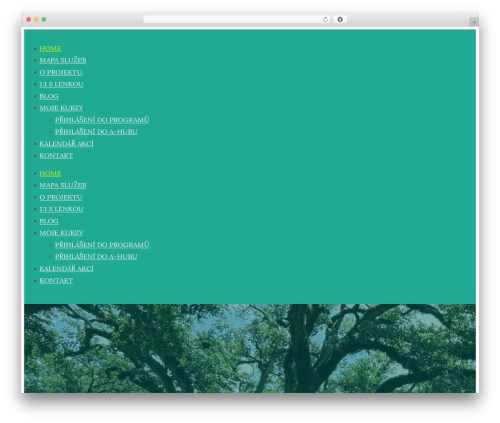Viewport: 500px width, 423px height.
Task: Open KALENDÁŘ AKCÍ in second menu
Action: tap(67, 269)
